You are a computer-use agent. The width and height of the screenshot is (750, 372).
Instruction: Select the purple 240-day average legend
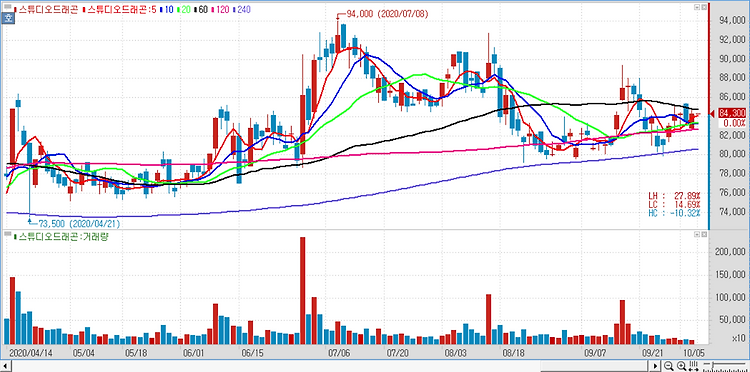point(242,10)
